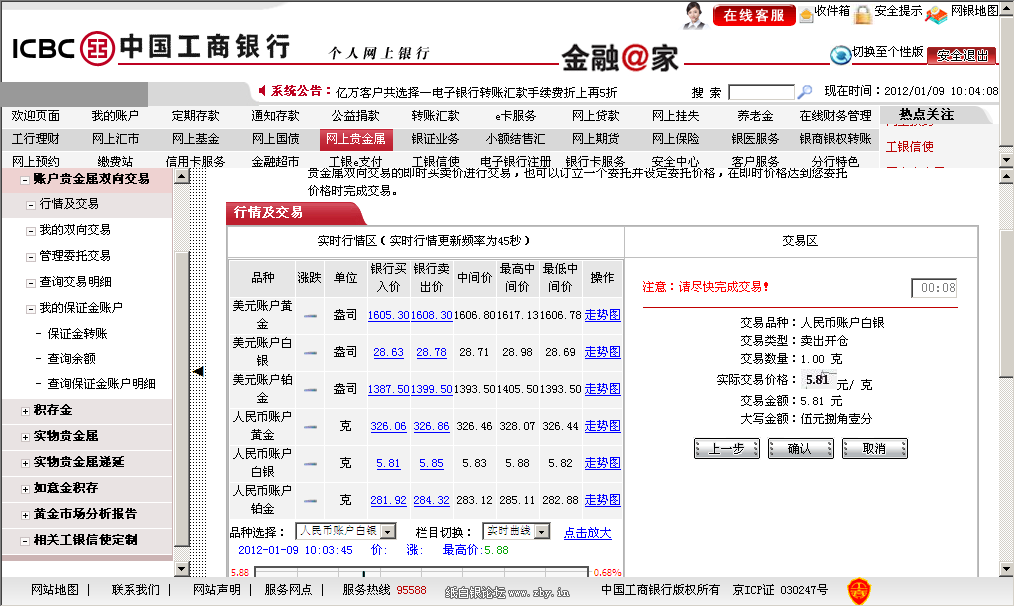Click the actual trade price 5.81 field
The height and width of the screenshot is (607, 1015).
(818, 380)
